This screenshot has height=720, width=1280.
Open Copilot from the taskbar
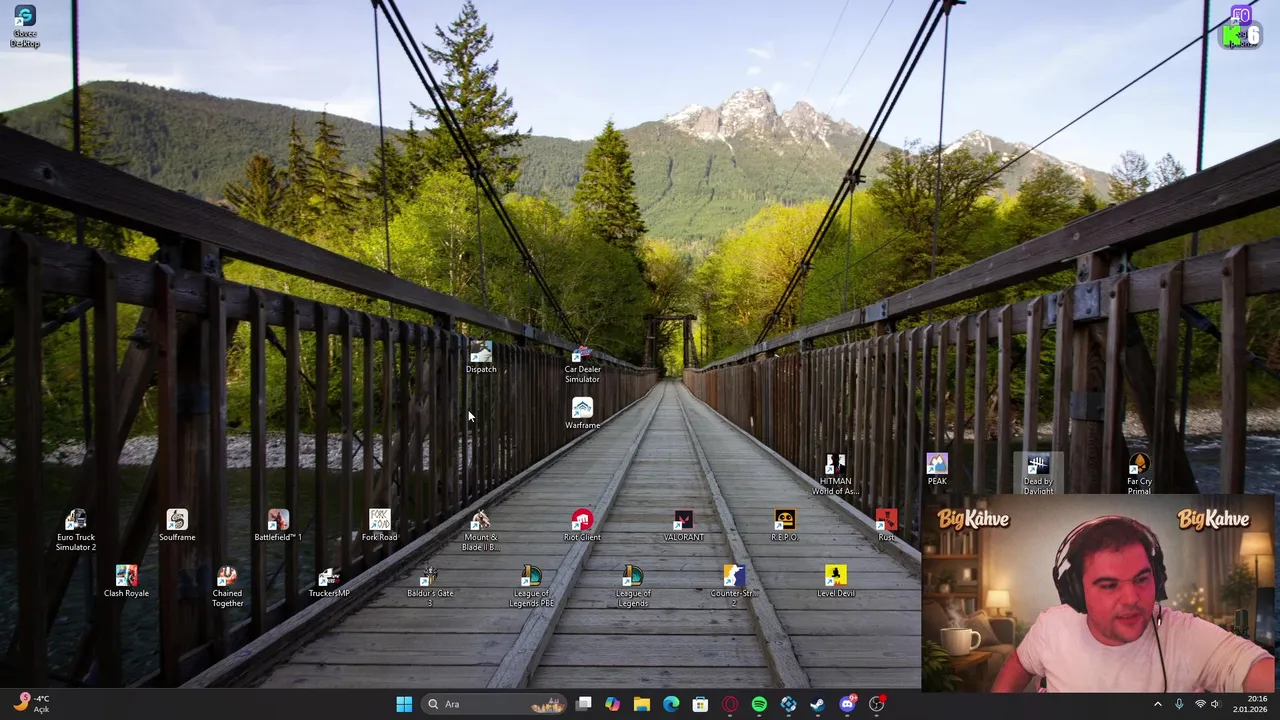coord(612,704)
